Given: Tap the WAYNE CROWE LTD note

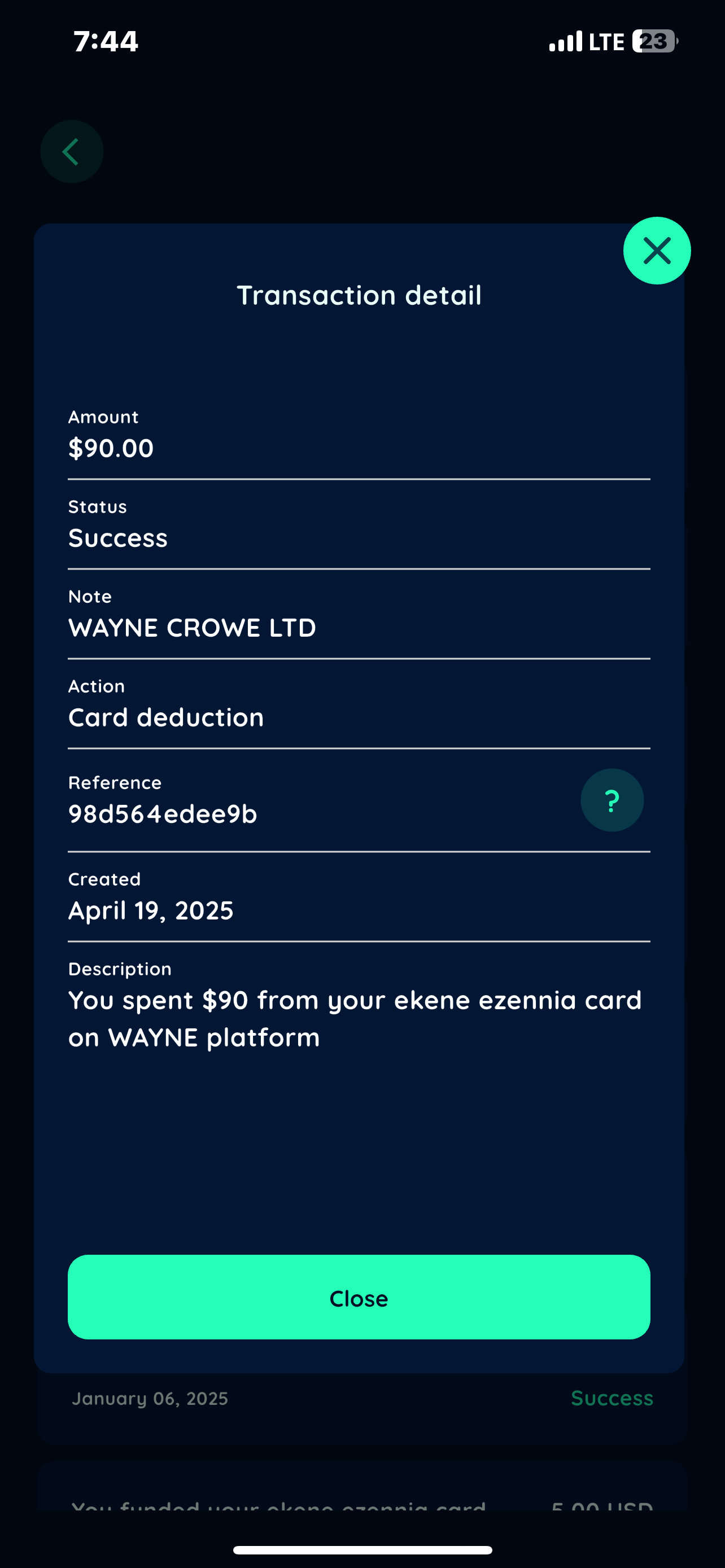Looking at the screenshot, I should [192, 628].
